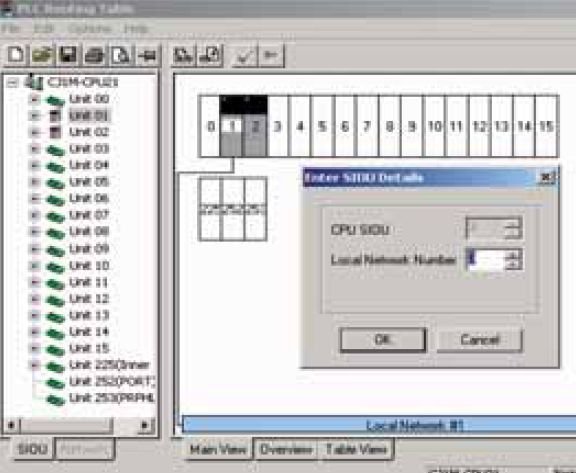Switch to the Main View tab
Screen dimensions: 576x473
click(x=217, y=449)
